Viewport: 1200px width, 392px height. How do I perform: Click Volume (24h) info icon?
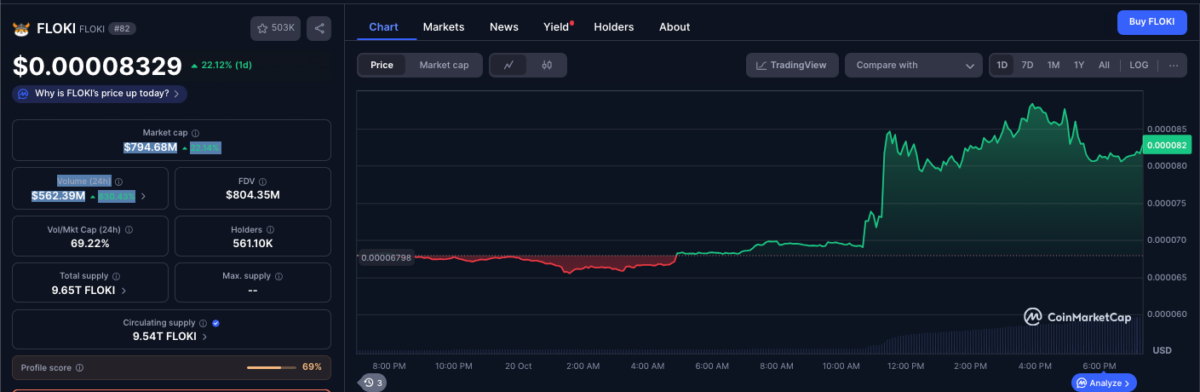tap(119, 182)
